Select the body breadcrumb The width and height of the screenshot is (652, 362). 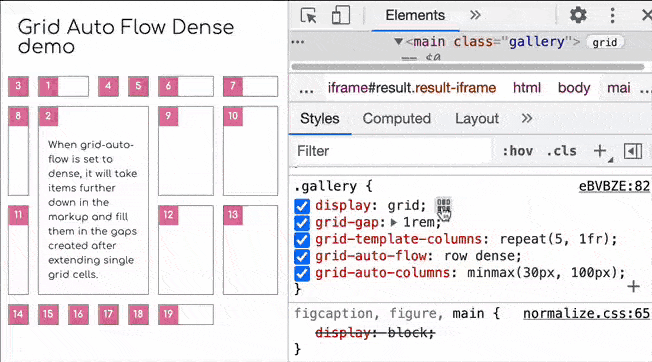tap(574, 88)
